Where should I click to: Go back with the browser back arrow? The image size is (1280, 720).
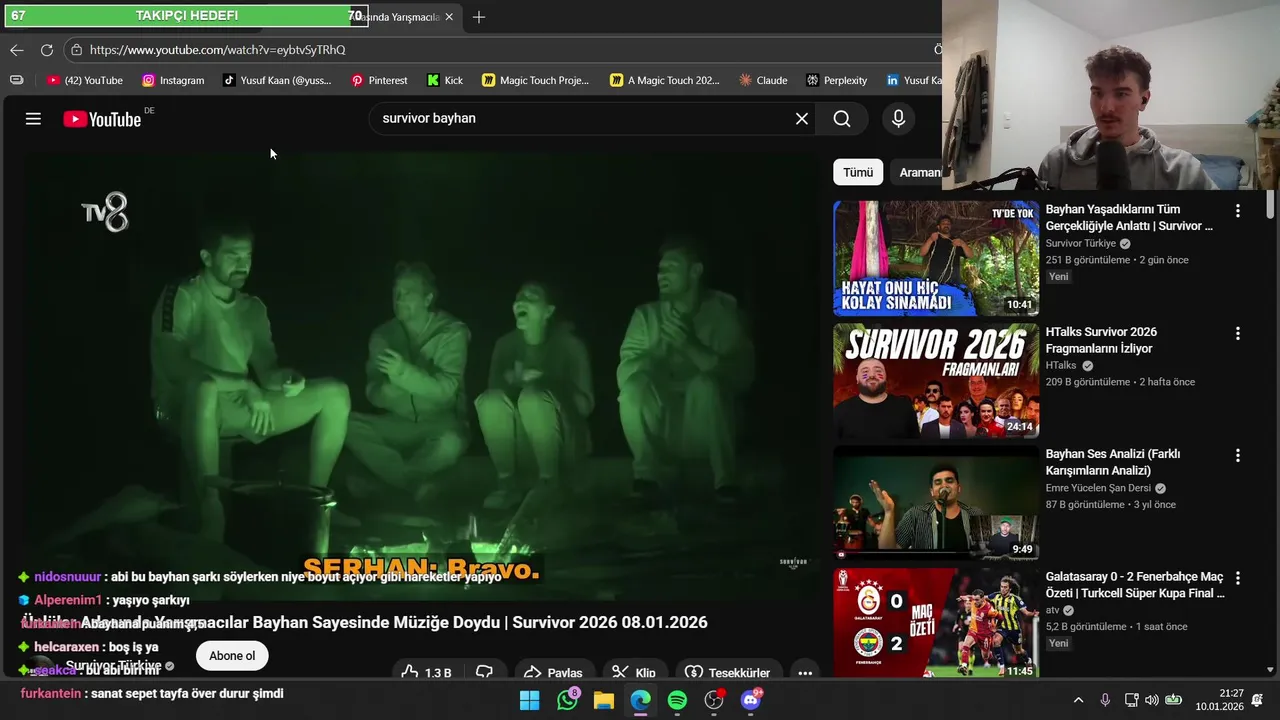click(x=17, y=50)
